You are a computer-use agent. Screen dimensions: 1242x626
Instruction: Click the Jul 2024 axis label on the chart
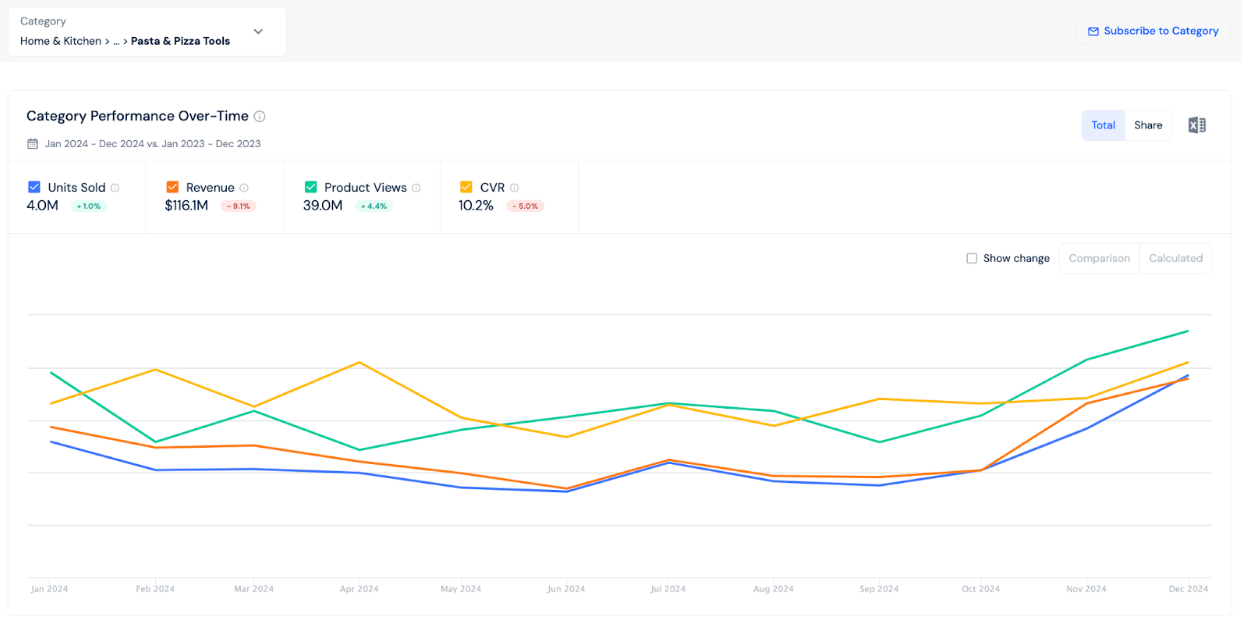point(667,589)
